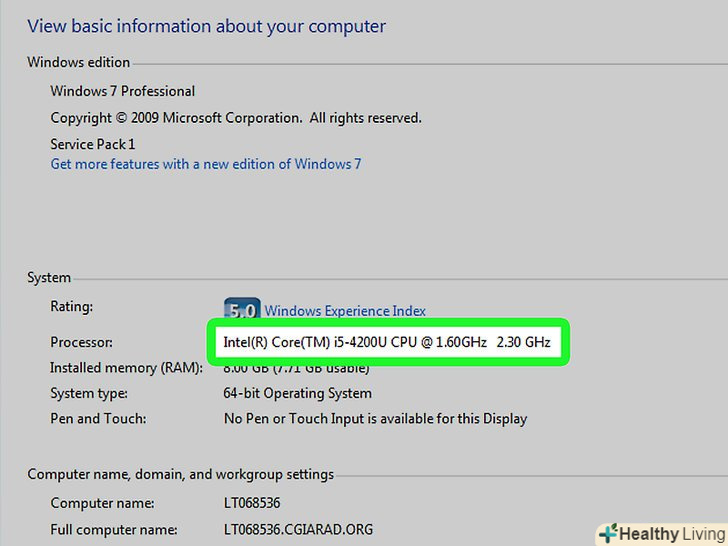
Task: Click the Microsoft copyright 2009 line
Action: pyautogui.click(x=236, y=118)
